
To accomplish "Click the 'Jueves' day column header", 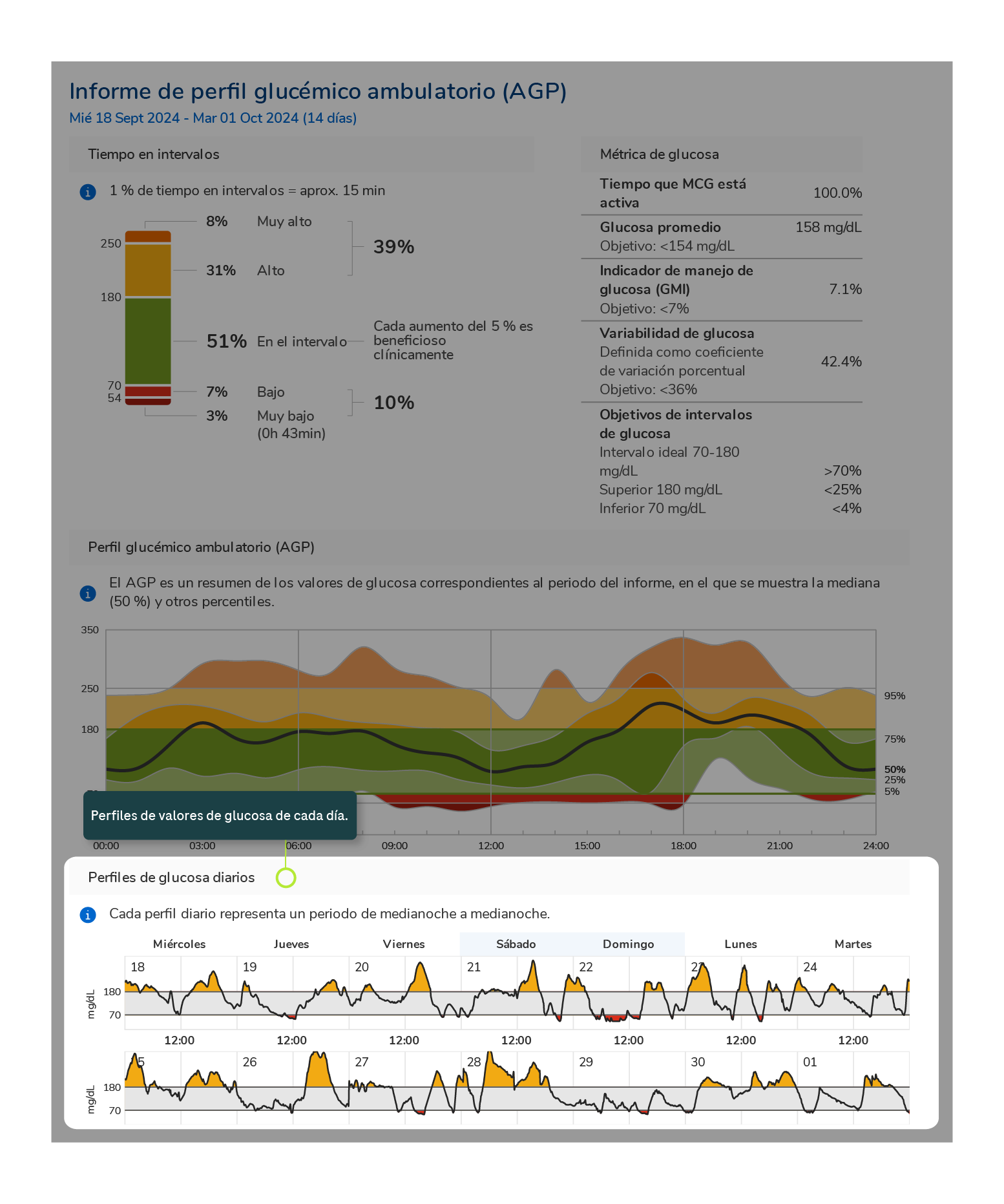I will (291, 944).
